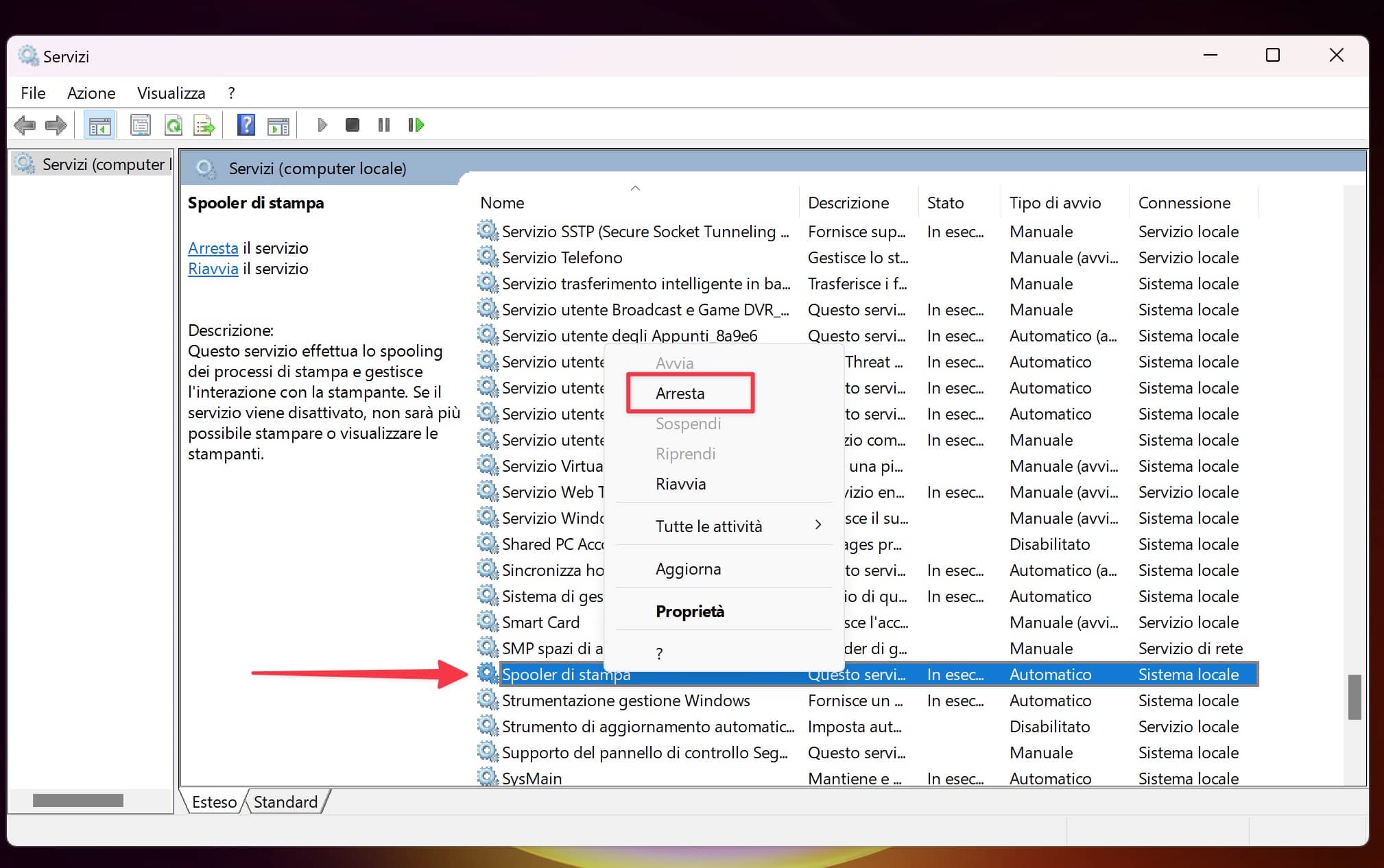Viewport: 1384px width, 868px height.
Task: Click gear icon of Smart Card row
Action: click(488, 622)
